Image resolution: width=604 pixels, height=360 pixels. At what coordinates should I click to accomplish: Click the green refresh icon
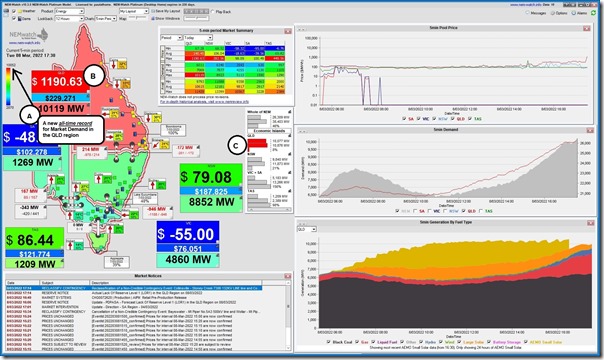594,13
